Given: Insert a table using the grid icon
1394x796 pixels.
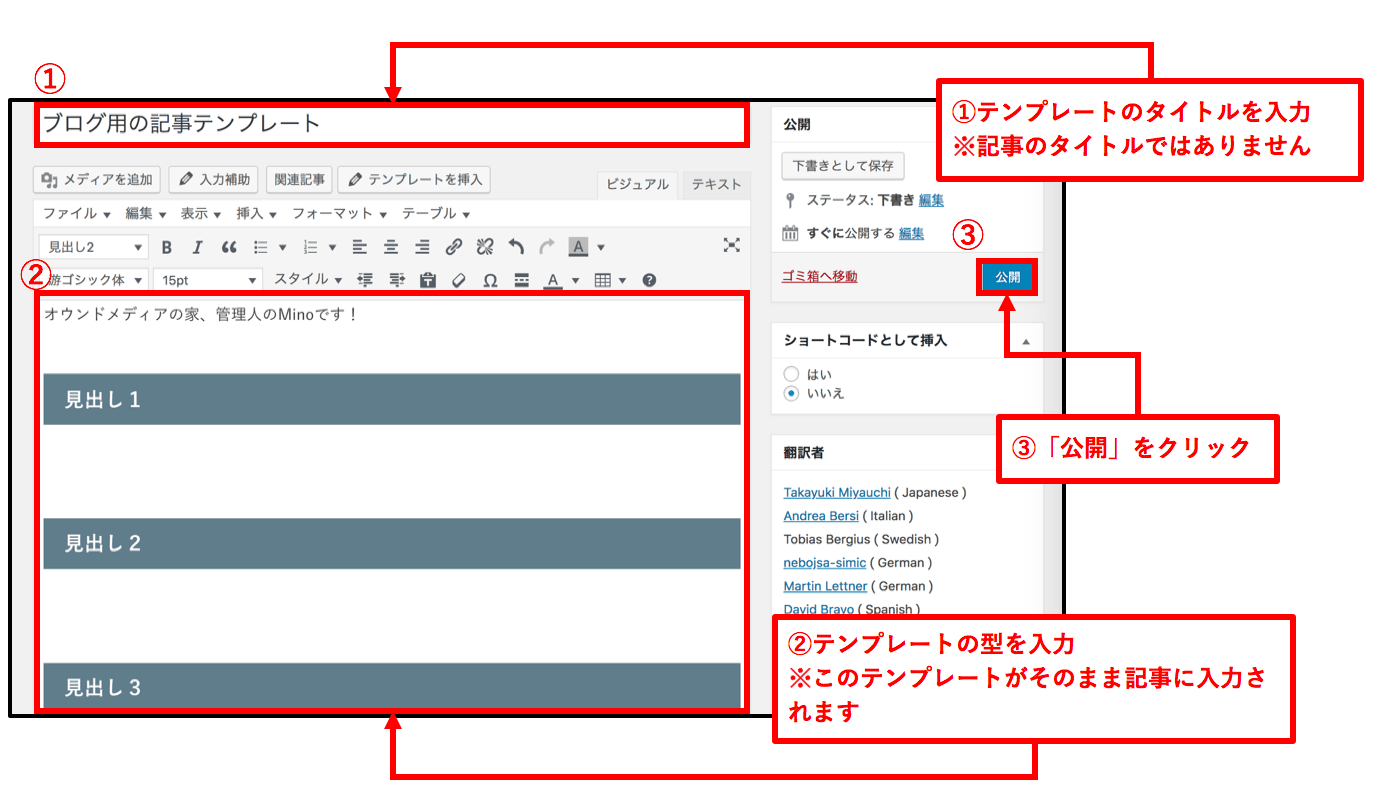Looking at the screenshot, I should 602,280.
